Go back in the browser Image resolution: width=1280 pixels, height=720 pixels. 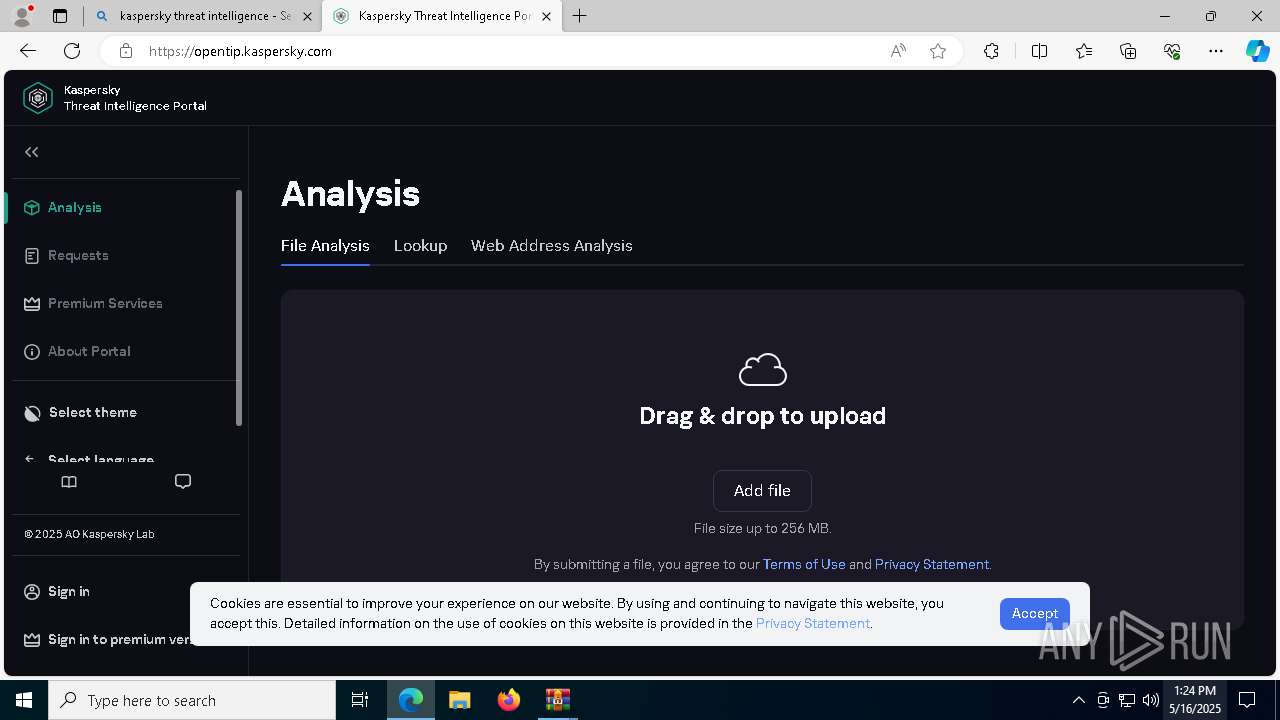point(28,51)
